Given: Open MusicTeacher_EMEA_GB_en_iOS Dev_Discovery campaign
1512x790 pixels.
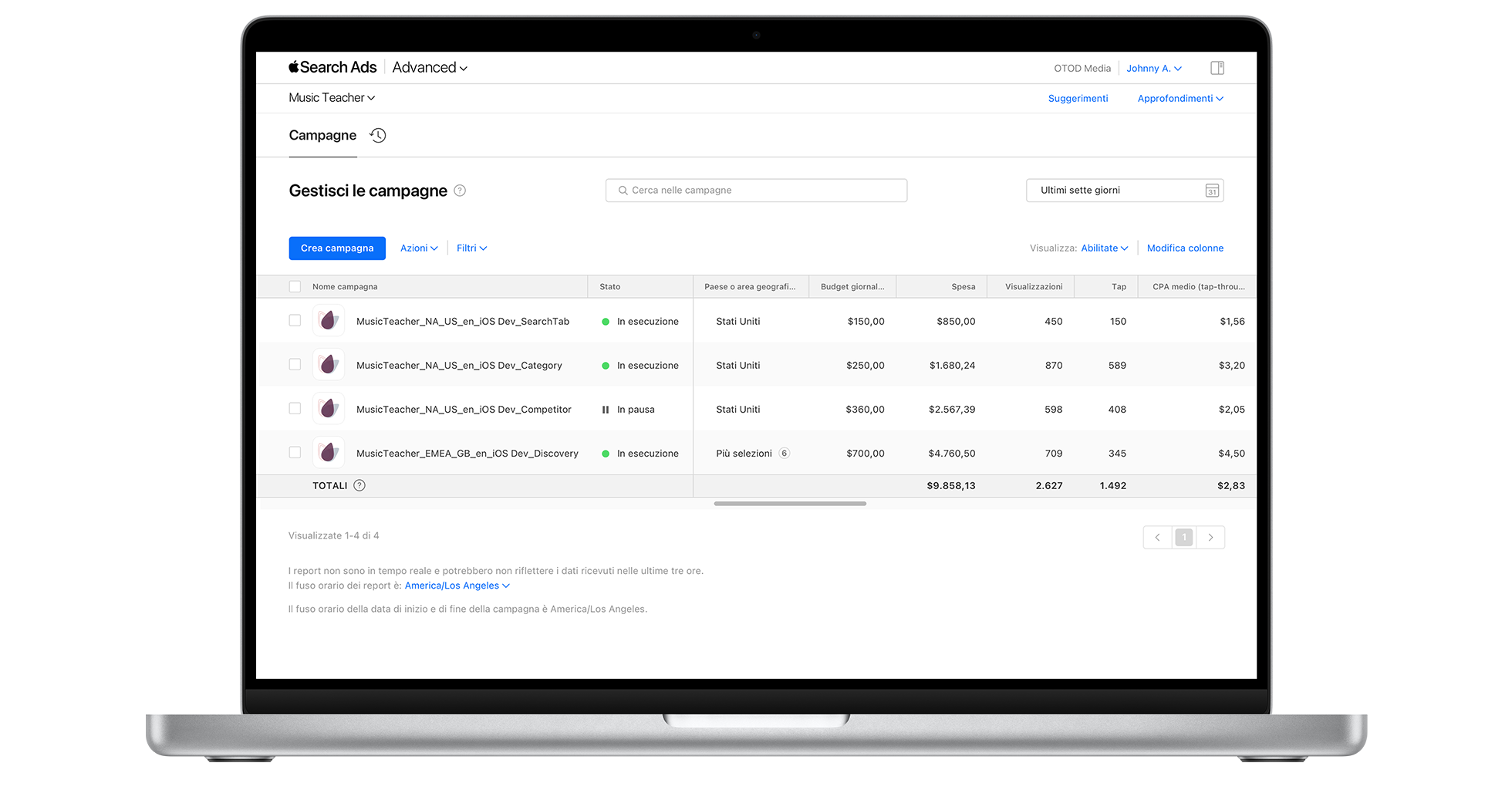Looking at the screenshot, I should [467, 453].
